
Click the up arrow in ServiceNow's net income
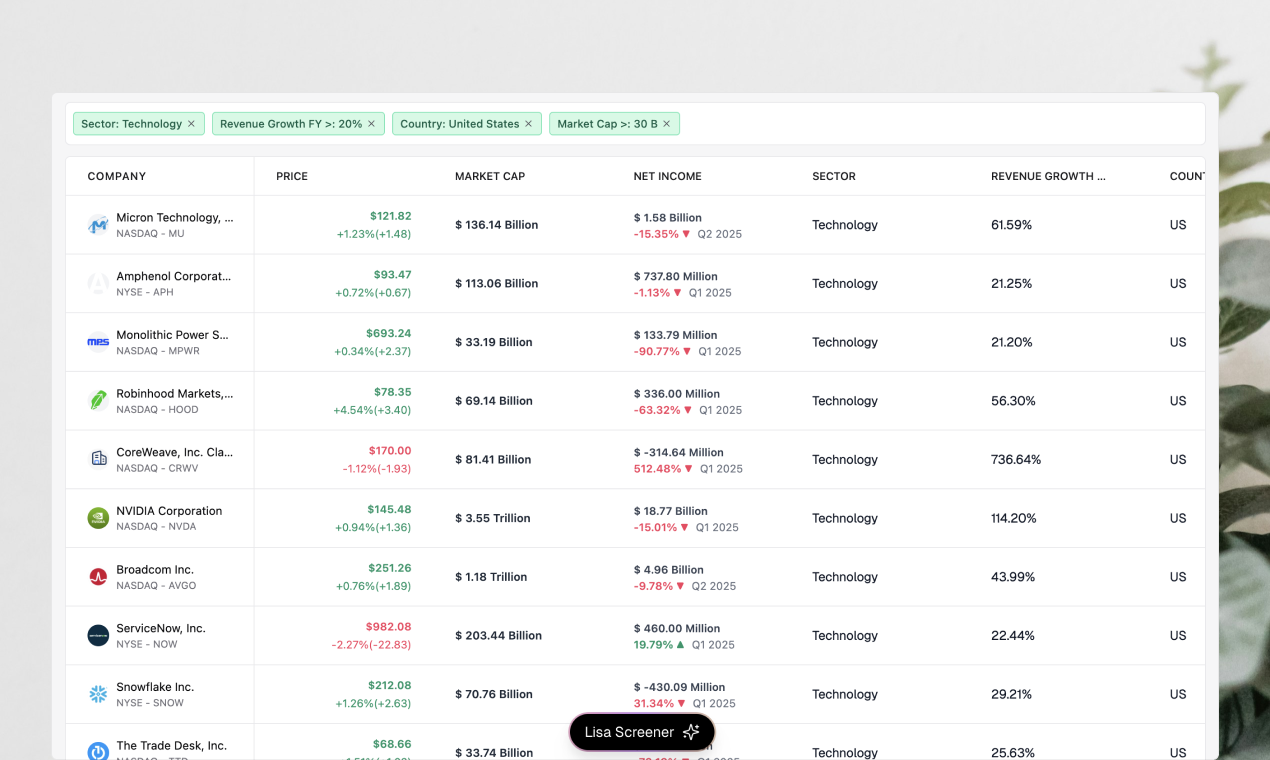pos(681,645)
